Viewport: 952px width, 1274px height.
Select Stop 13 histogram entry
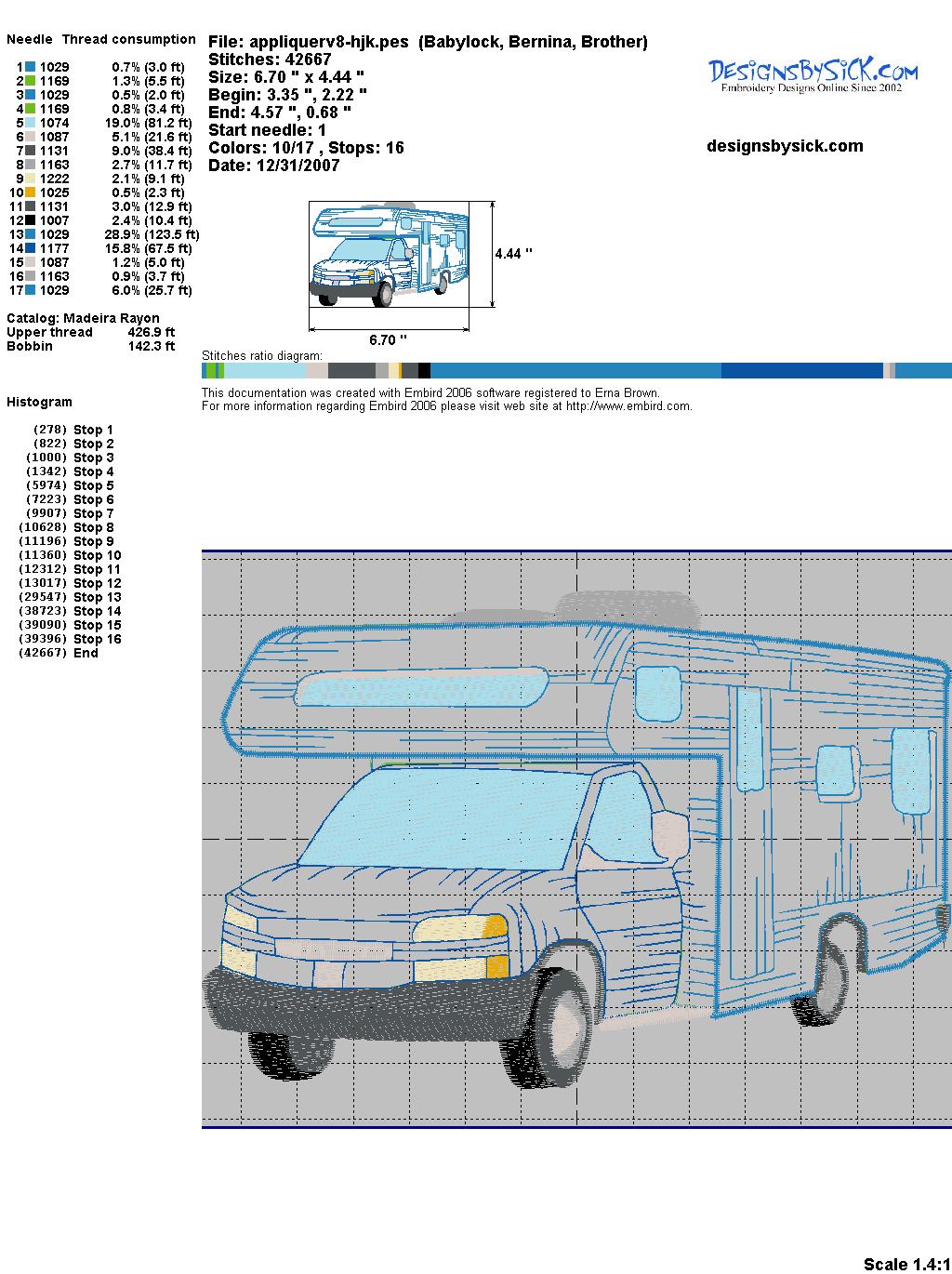coord(97,597)
